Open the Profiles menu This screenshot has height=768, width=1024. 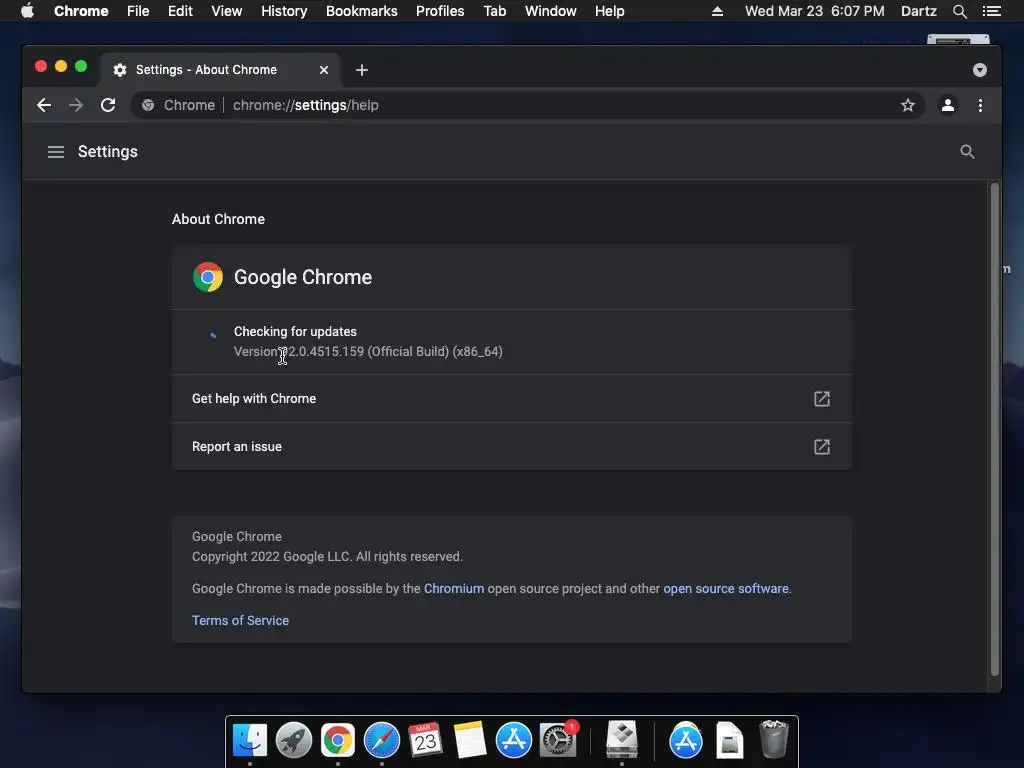click(x=440, y=11)
